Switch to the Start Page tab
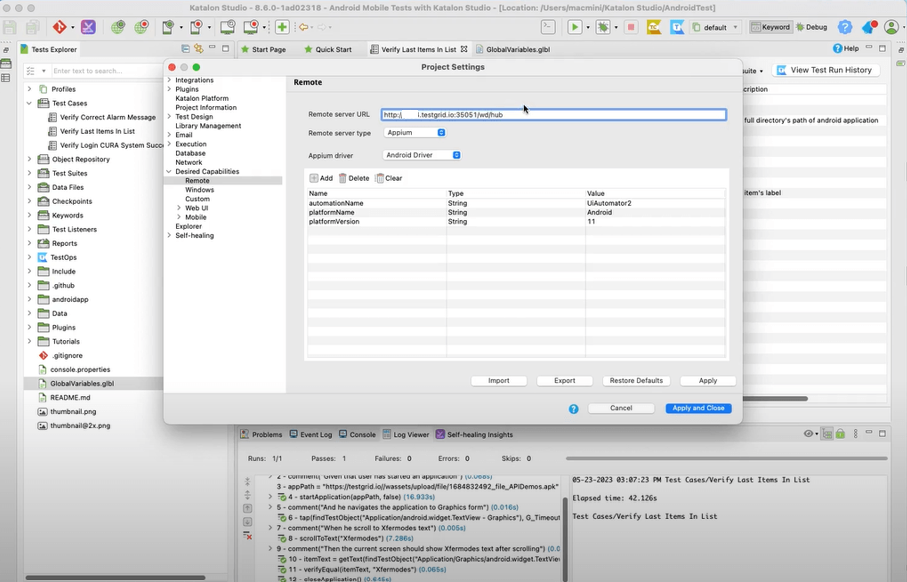This screenshot has height=582, width=907. coord(263,49)
